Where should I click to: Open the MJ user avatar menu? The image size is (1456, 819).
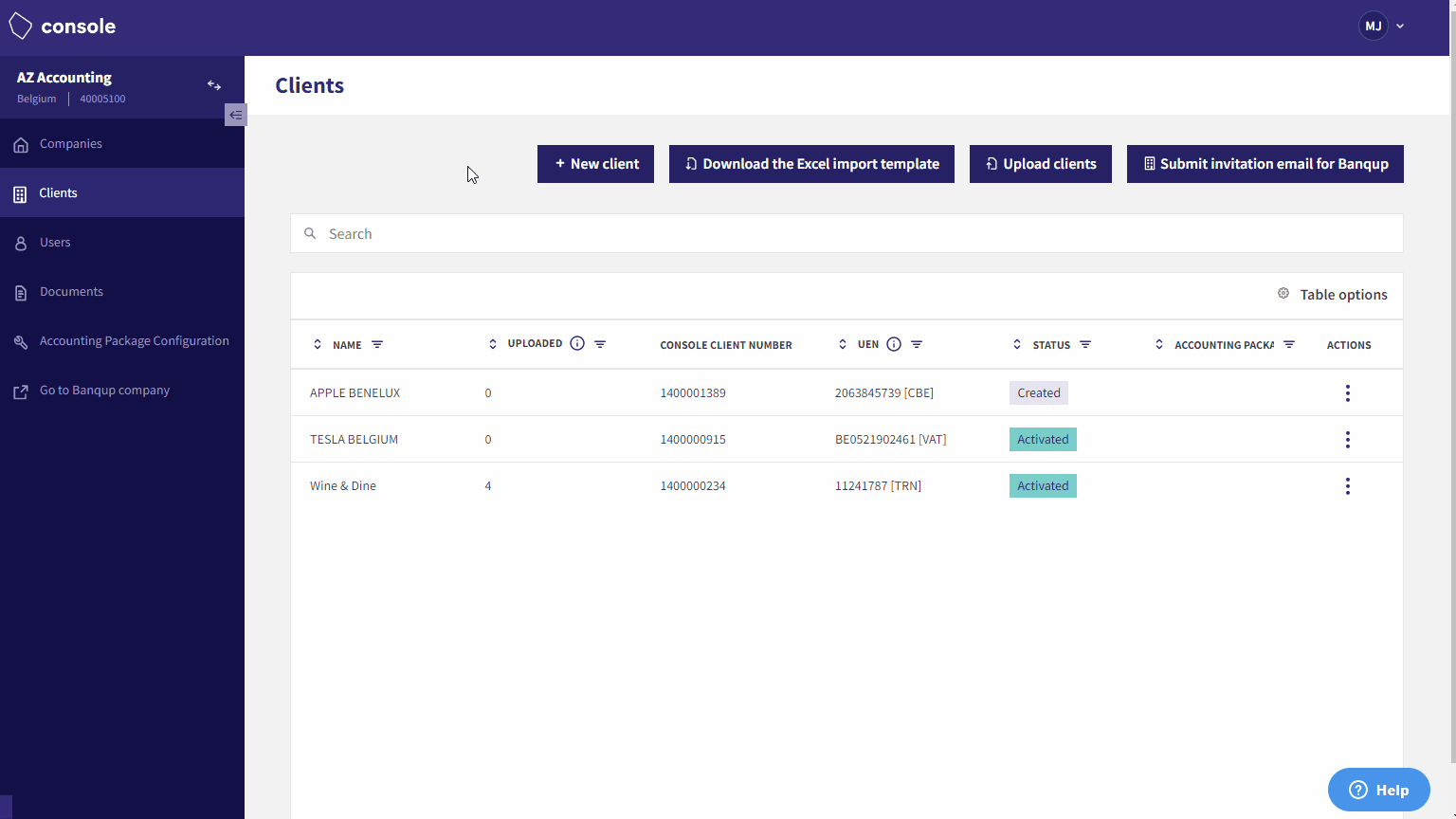tap(1374, 27)
